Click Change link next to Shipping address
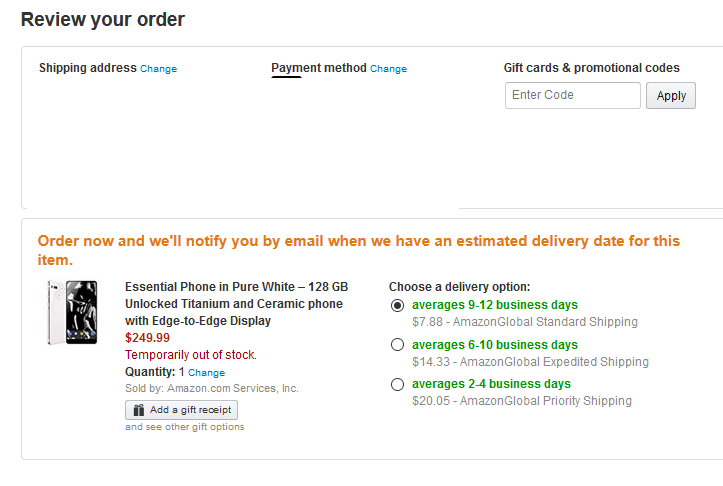This screenshot has height=486, width=723. (x=159, y=69)
